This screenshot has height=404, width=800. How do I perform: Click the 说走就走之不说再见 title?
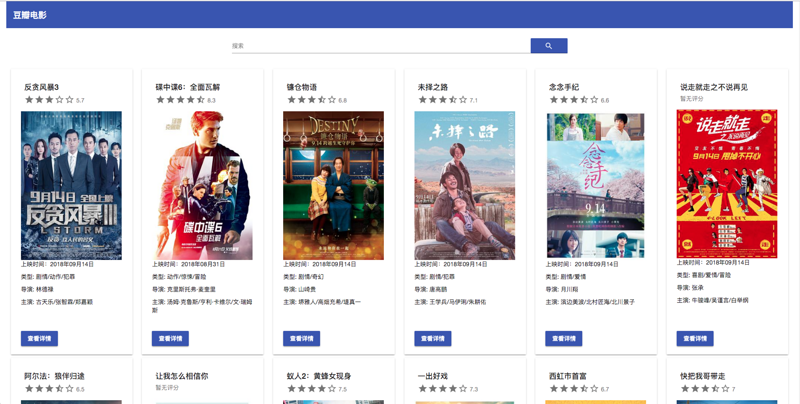(x=714, y=87)
